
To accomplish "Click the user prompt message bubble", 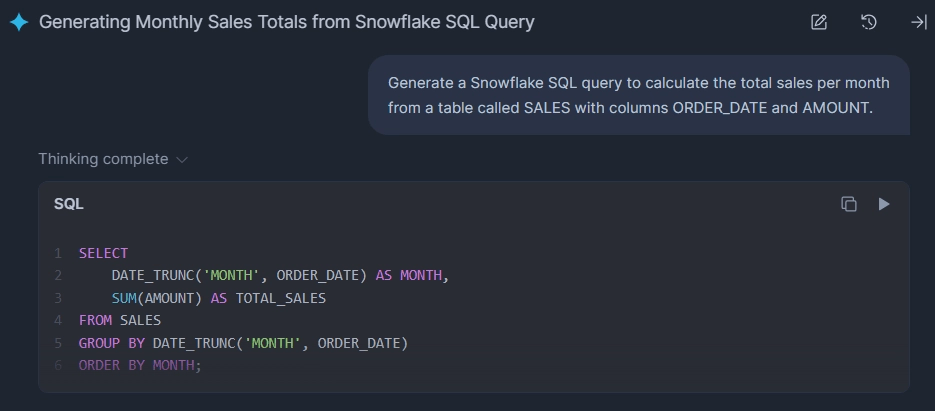I will coord(638,95).
